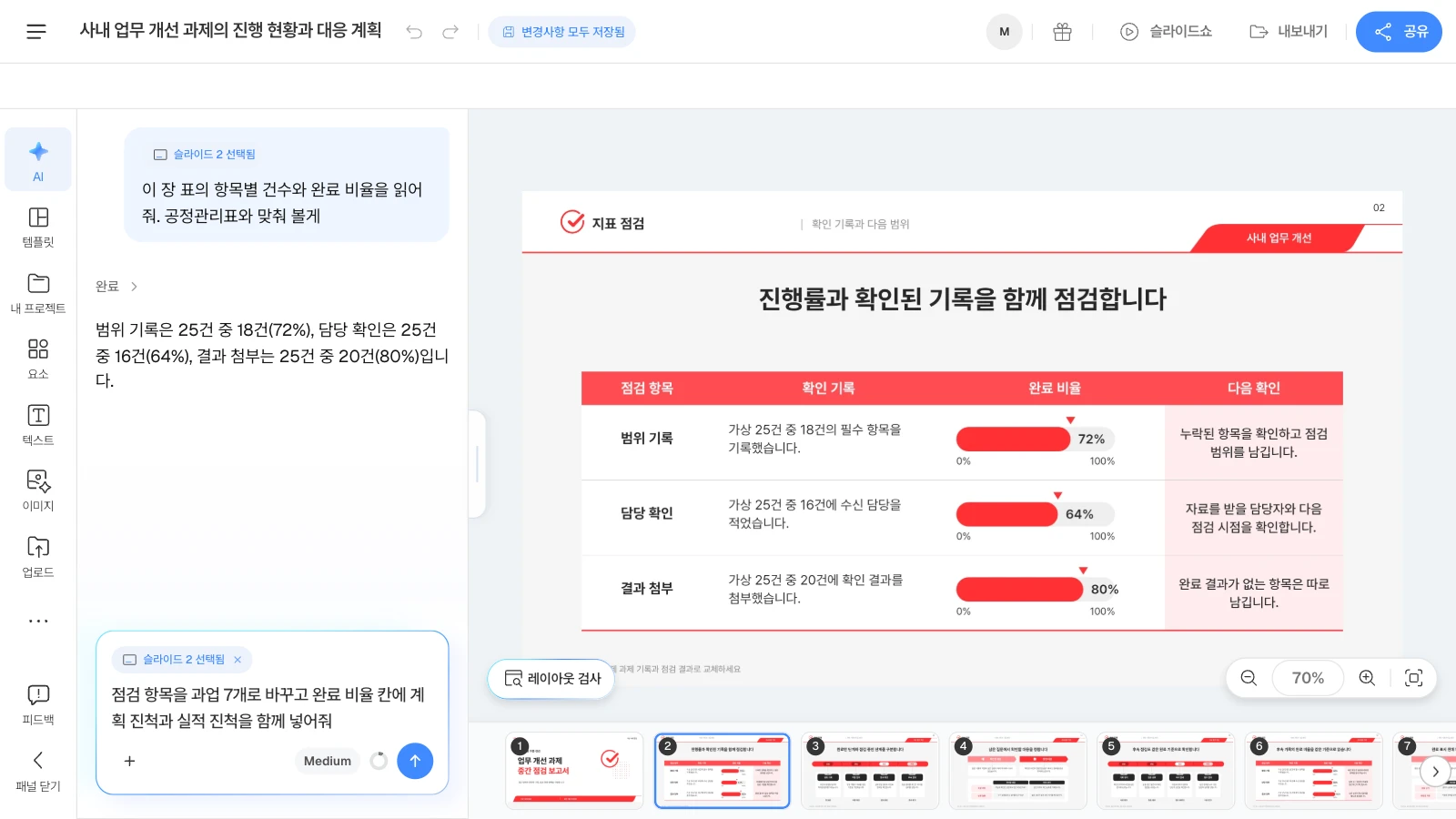Select slide 5 thumbnail
Viewport: 1456px width, 819px height.
pos(1166,771)
